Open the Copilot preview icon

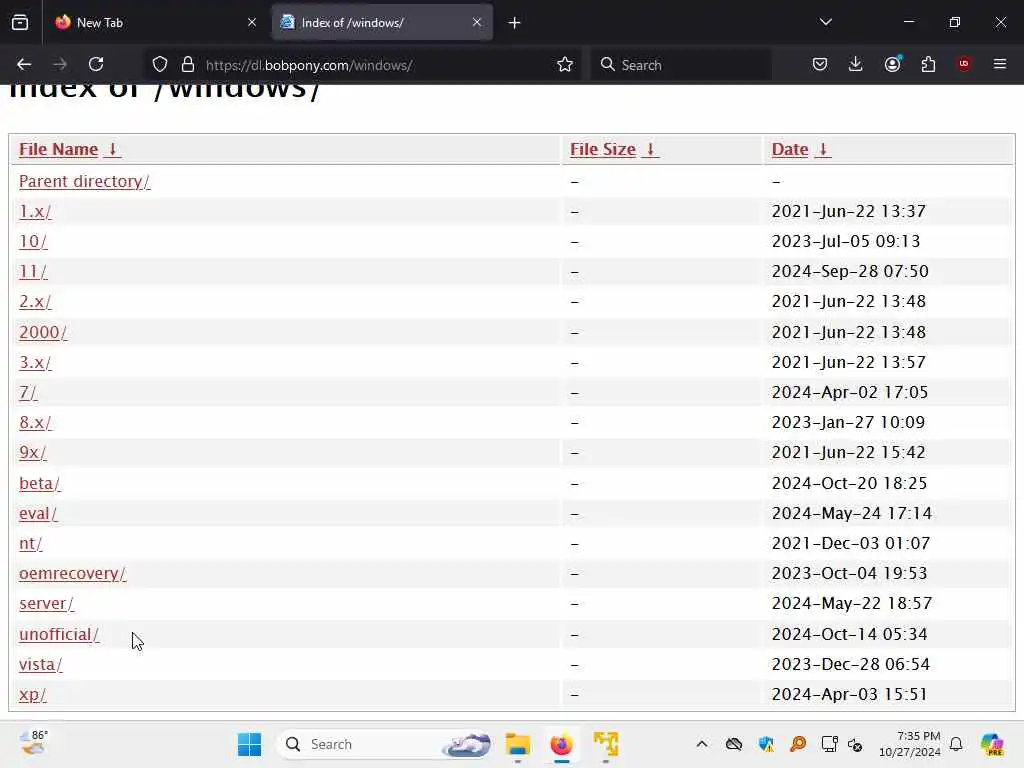992,744
